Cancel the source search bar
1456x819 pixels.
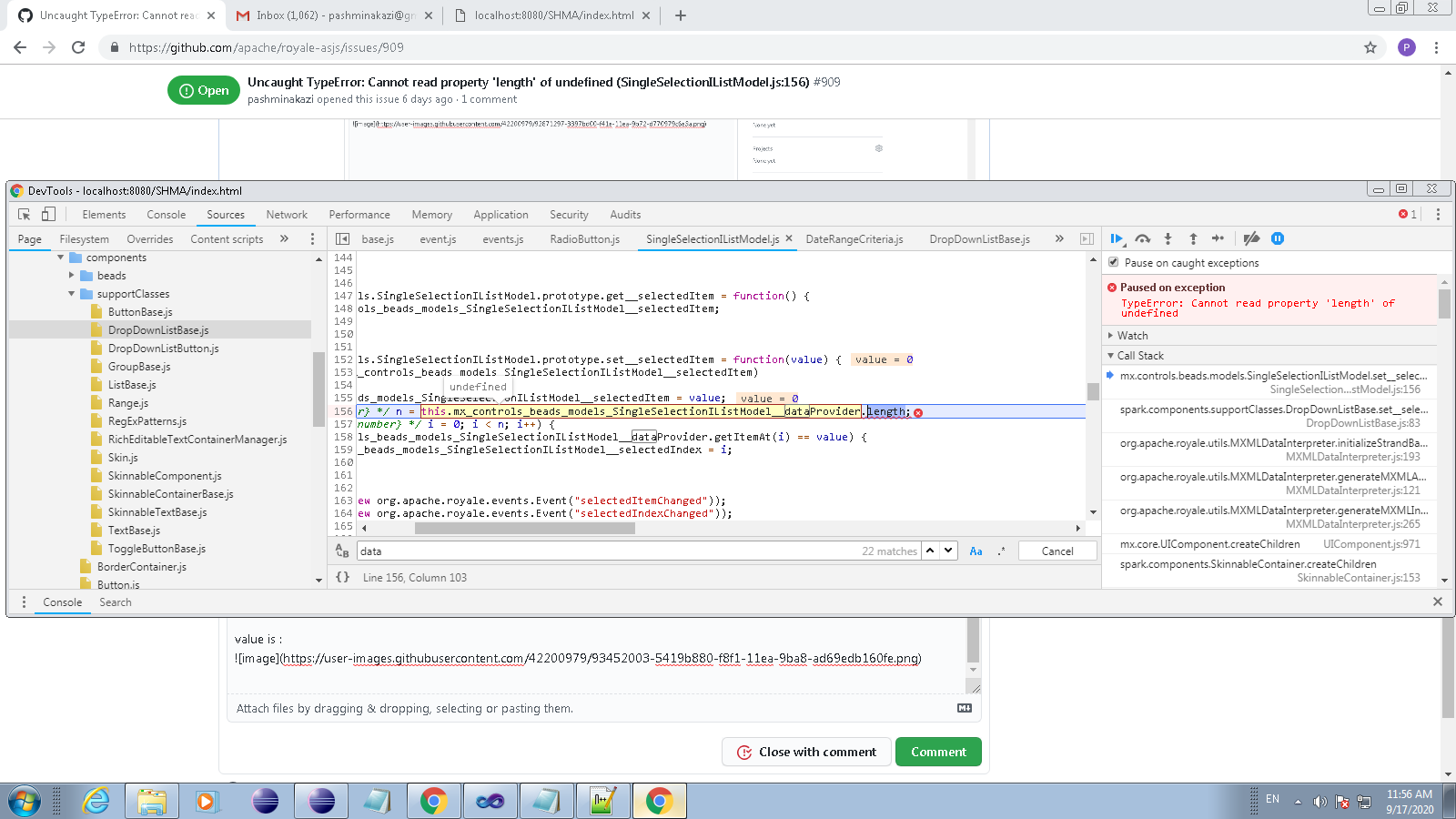1057,551
